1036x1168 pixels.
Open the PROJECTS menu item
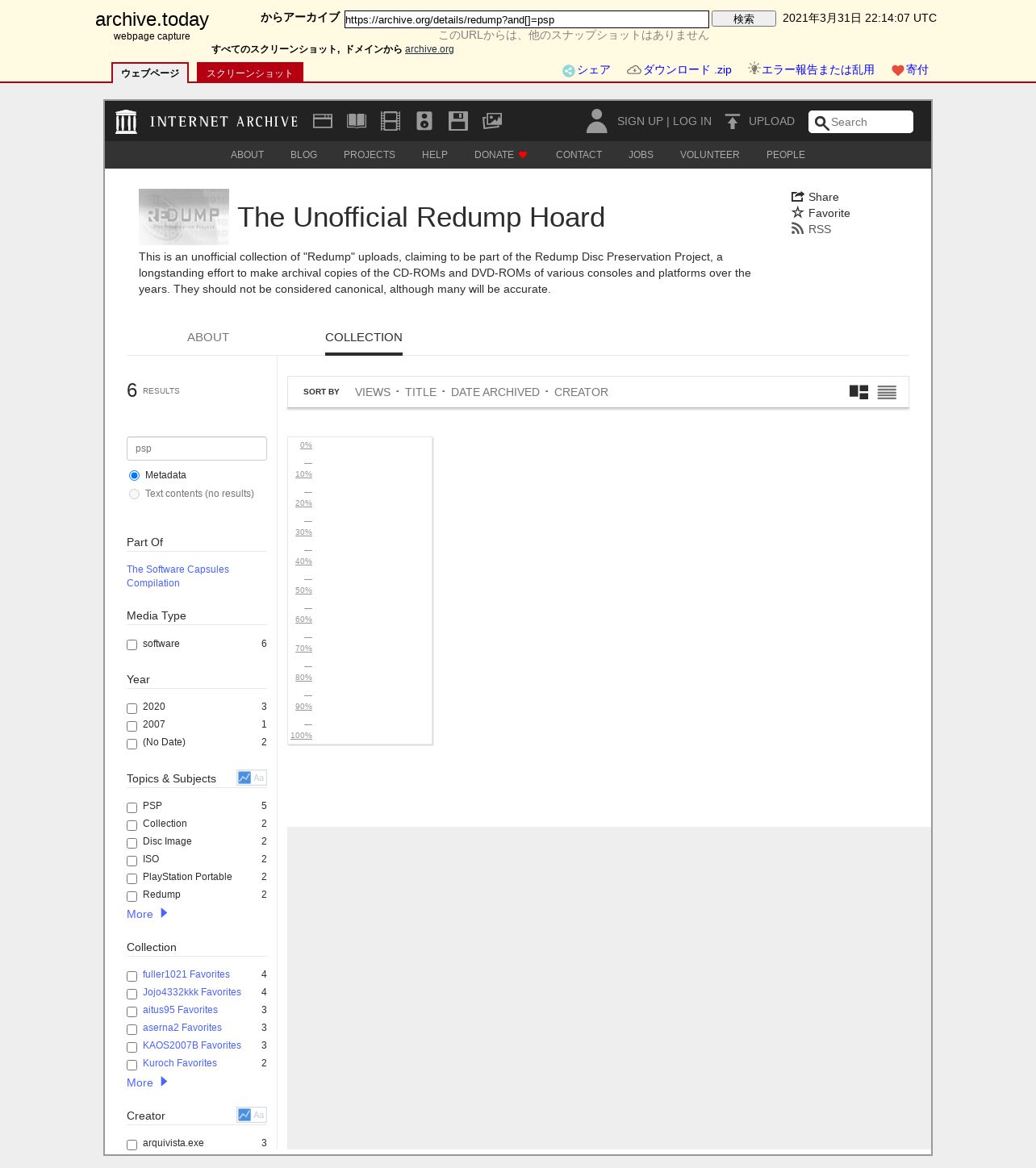(370, 155)
